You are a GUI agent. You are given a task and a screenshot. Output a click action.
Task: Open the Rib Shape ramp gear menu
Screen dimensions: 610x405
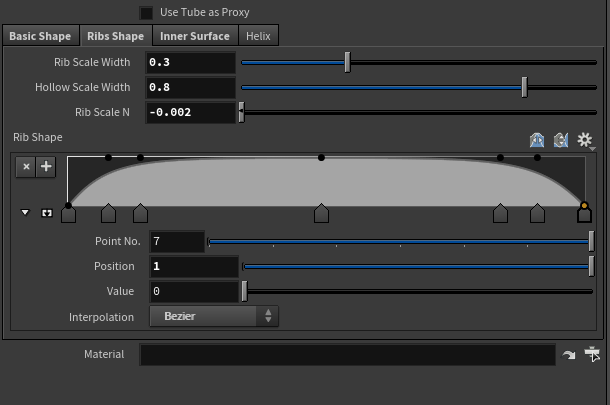pos(586,141)
